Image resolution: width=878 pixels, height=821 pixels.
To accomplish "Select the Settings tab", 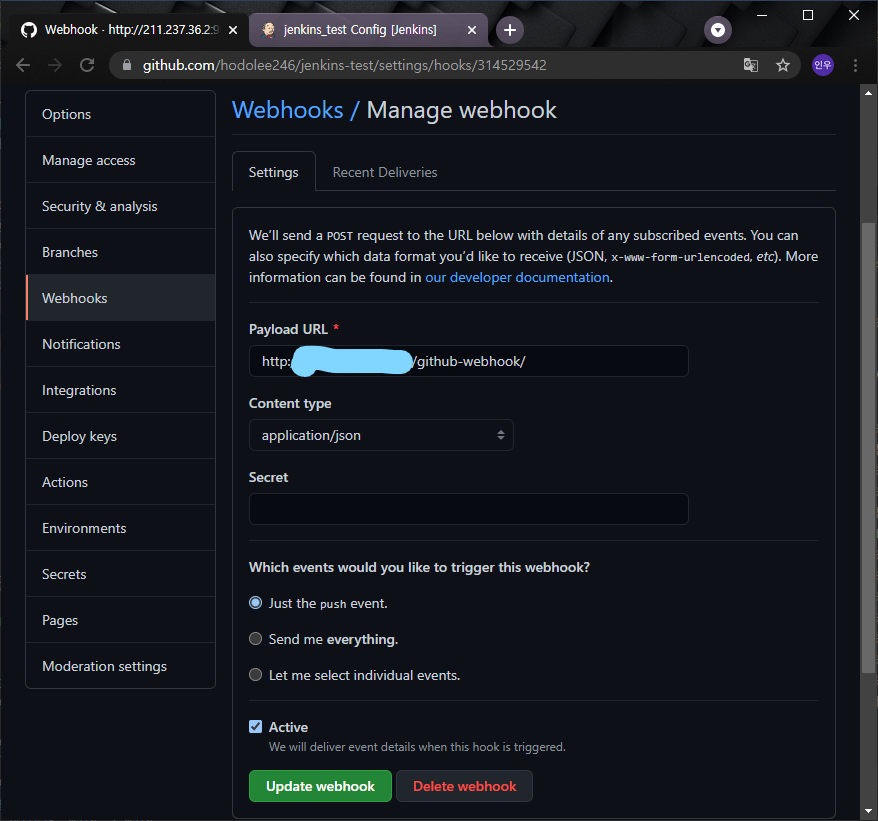I will click(x=273, y=171).
